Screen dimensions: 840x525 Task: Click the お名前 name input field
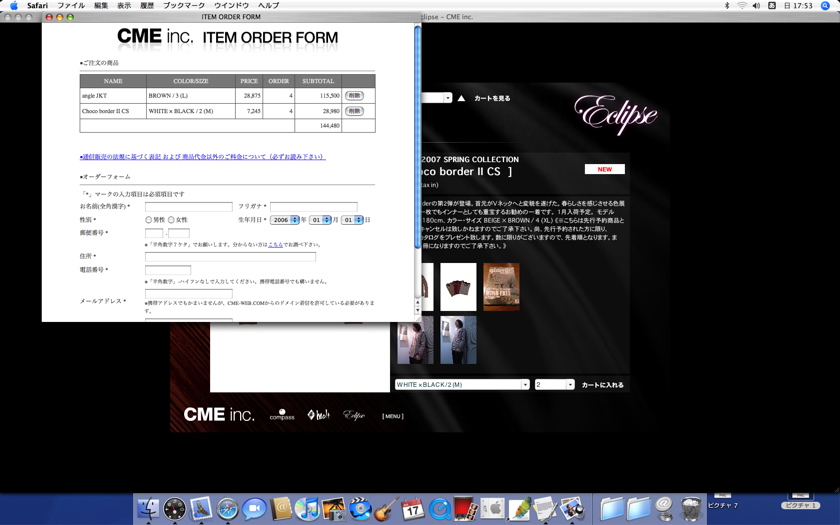tap(189, 207)
